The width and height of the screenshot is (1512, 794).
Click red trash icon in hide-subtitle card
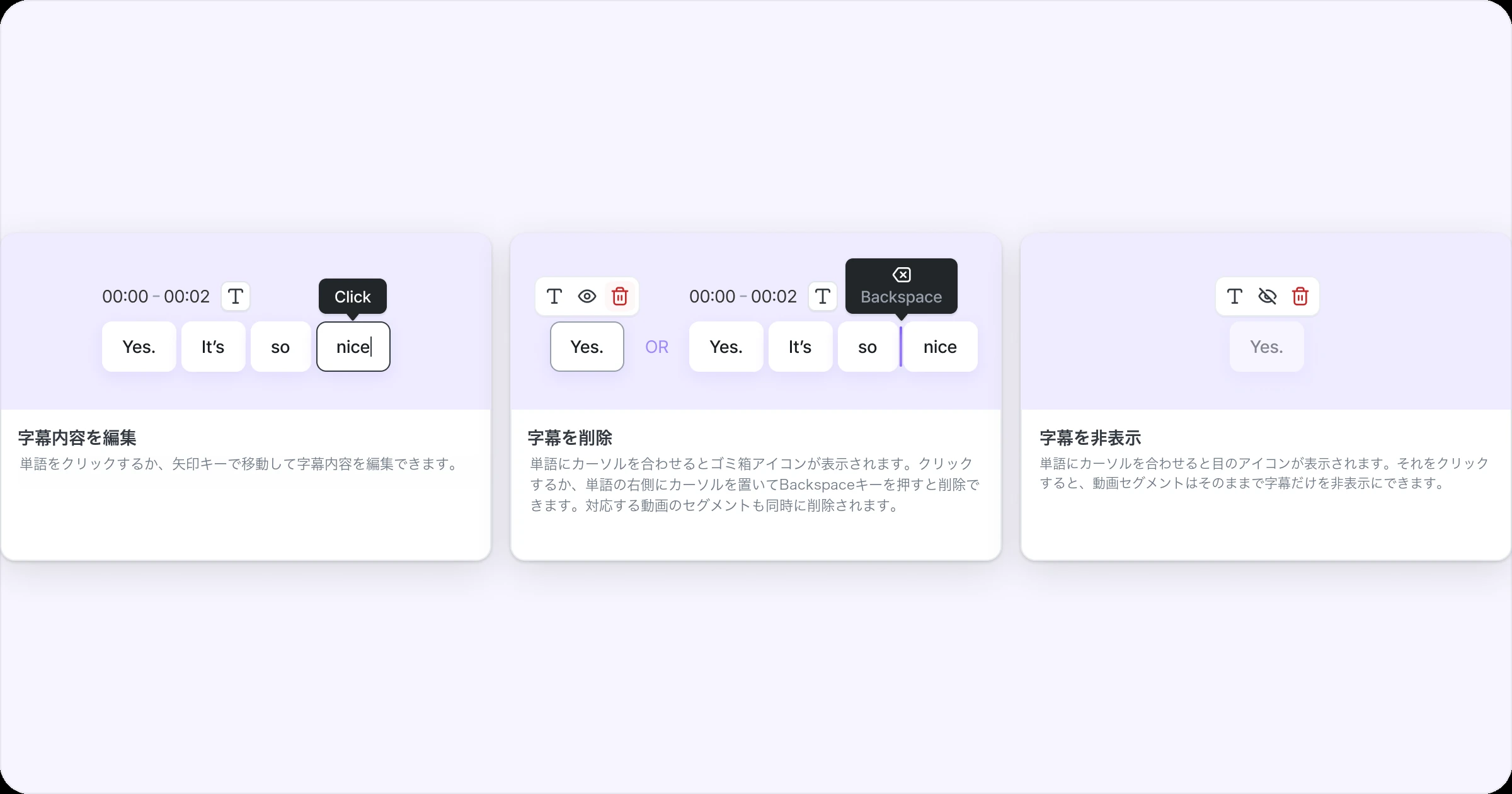pos(1300,296)
